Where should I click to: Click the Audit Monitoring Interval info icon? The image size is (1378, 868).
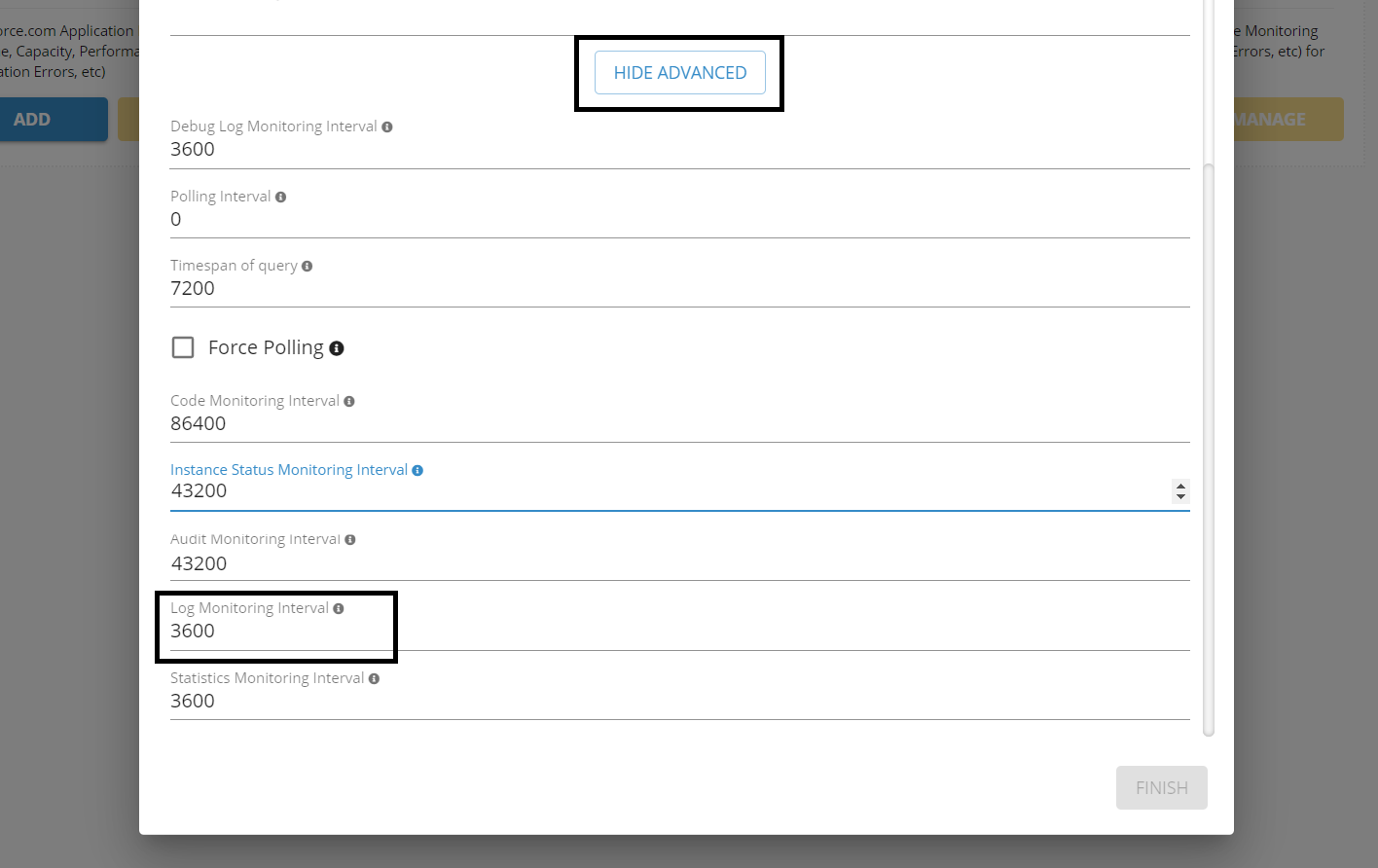pyautogui.click(x=350, y=538)
